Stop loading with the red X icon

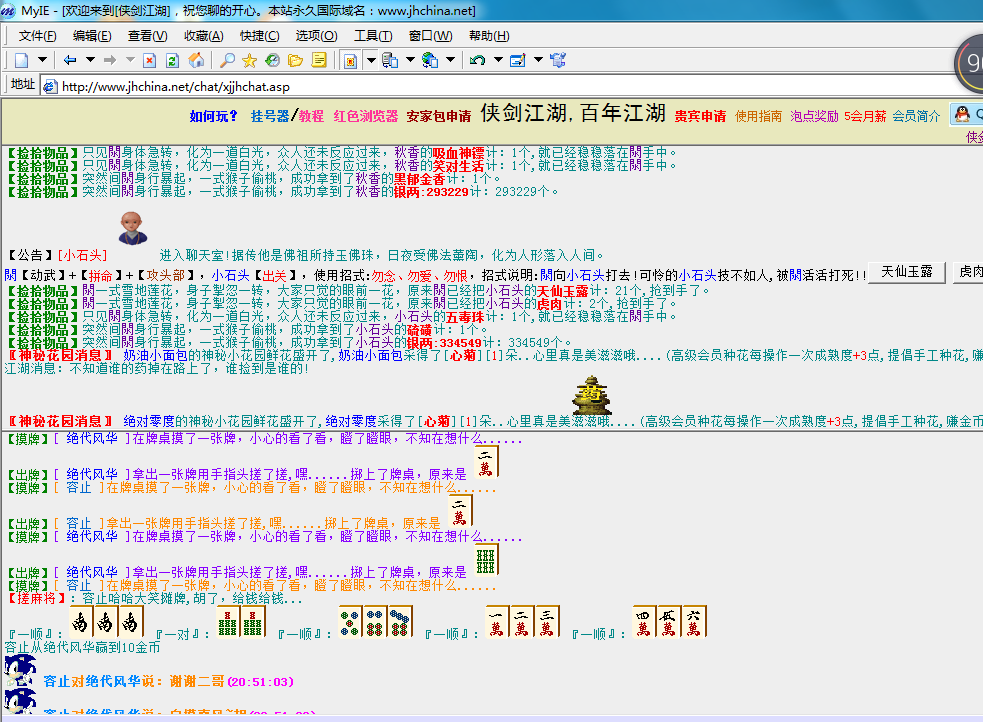coord(149,60)
